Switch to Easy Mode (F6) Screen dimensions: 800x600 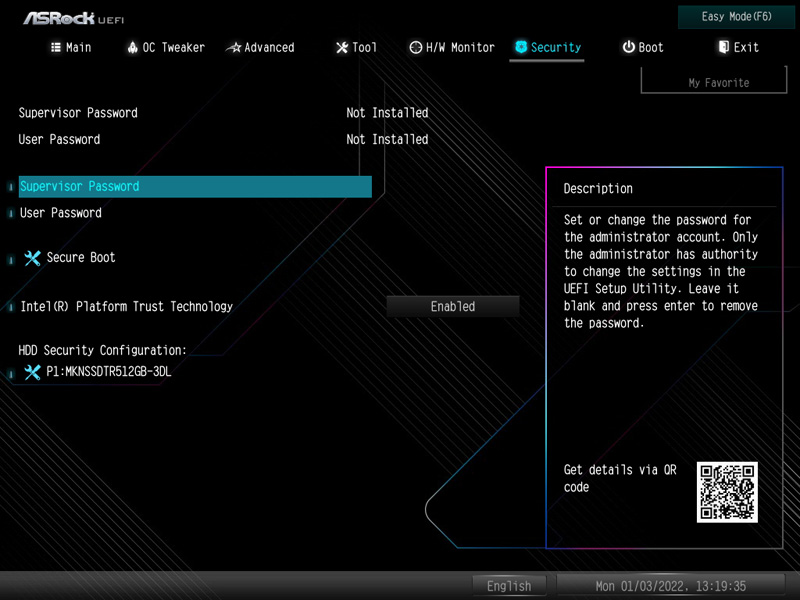[736, 17]
